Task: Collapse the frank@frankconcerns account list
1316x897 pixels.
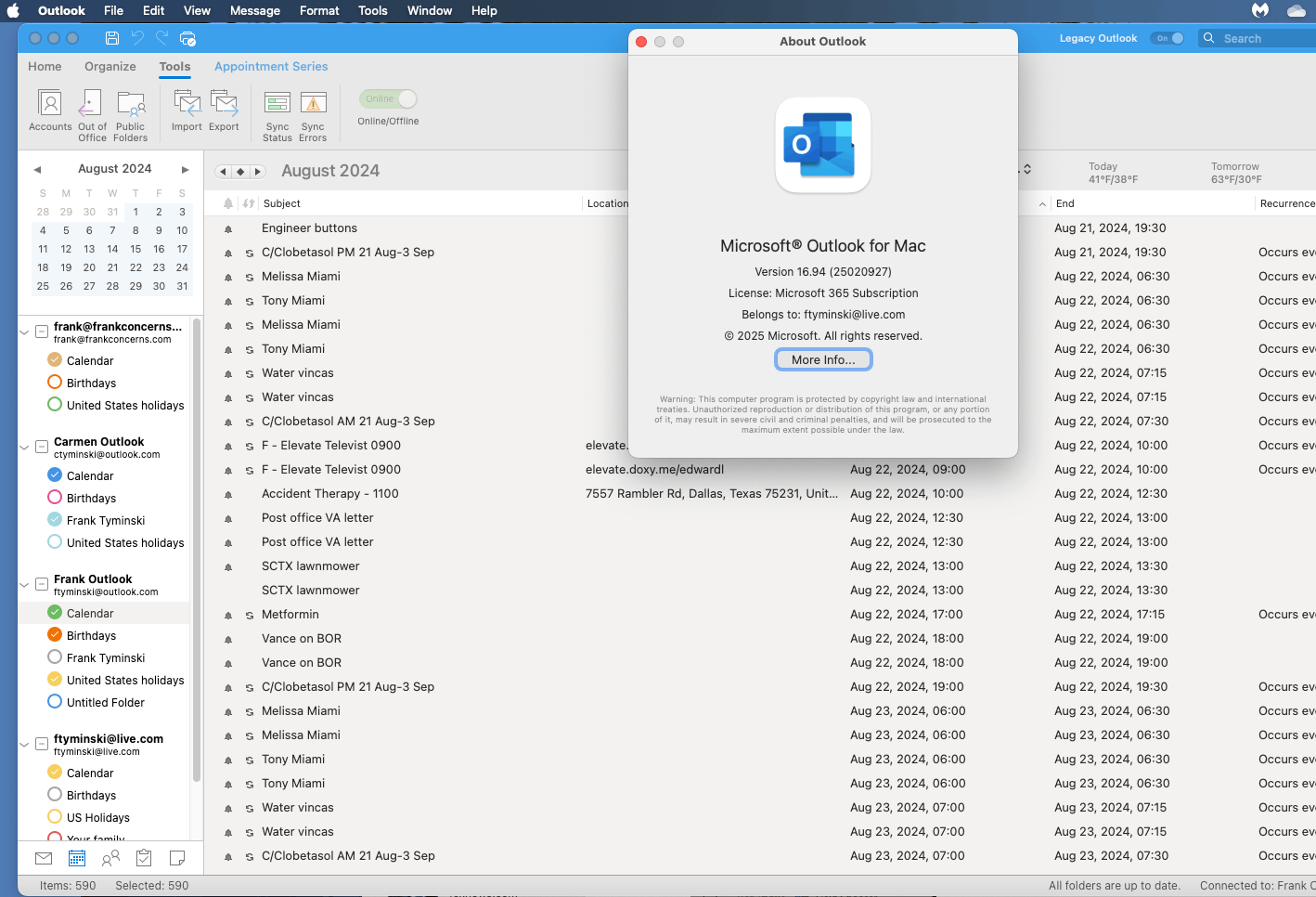Action: tap(24, 328)
